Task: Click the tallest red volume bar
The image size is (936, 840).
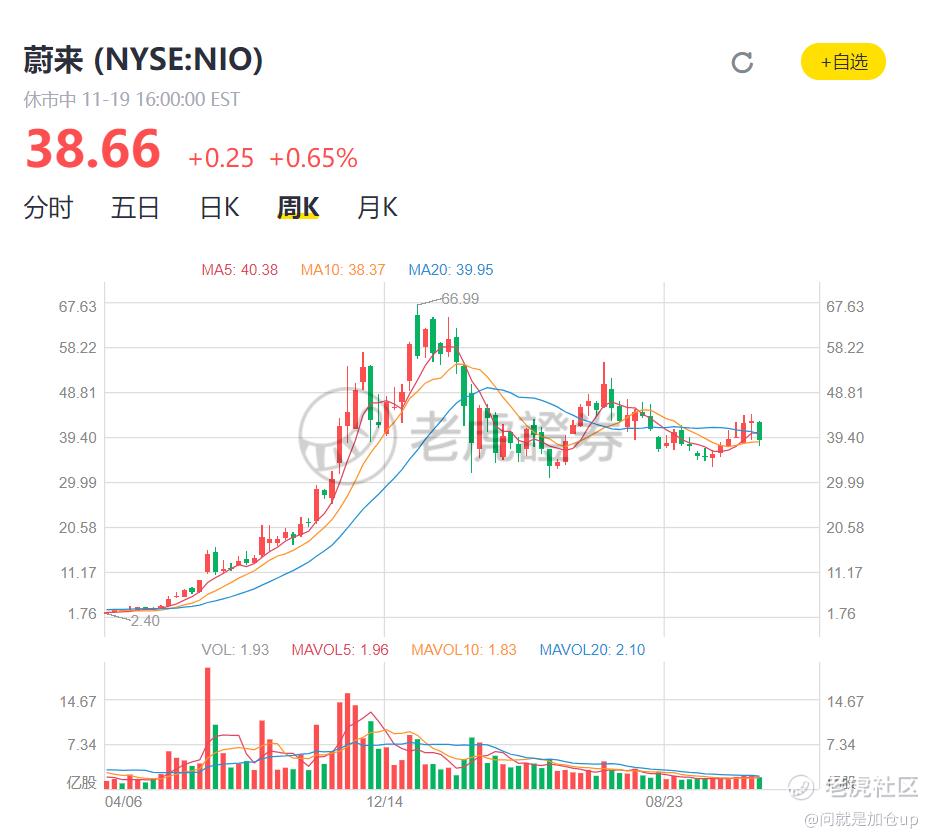Action: pos(208,728)
